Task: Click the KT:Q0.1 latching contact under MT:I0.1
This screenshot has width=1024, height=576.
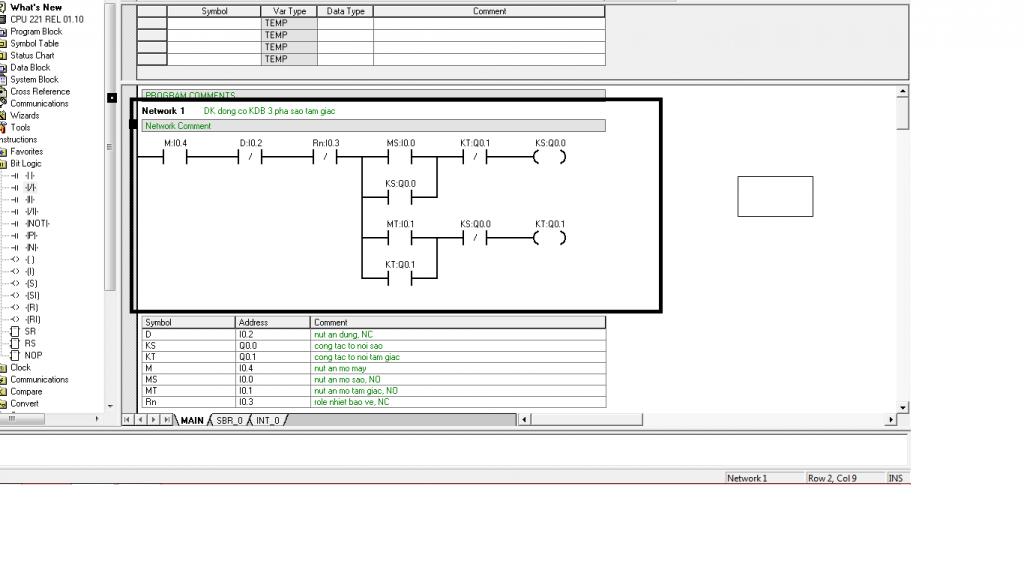Action: 400,279
